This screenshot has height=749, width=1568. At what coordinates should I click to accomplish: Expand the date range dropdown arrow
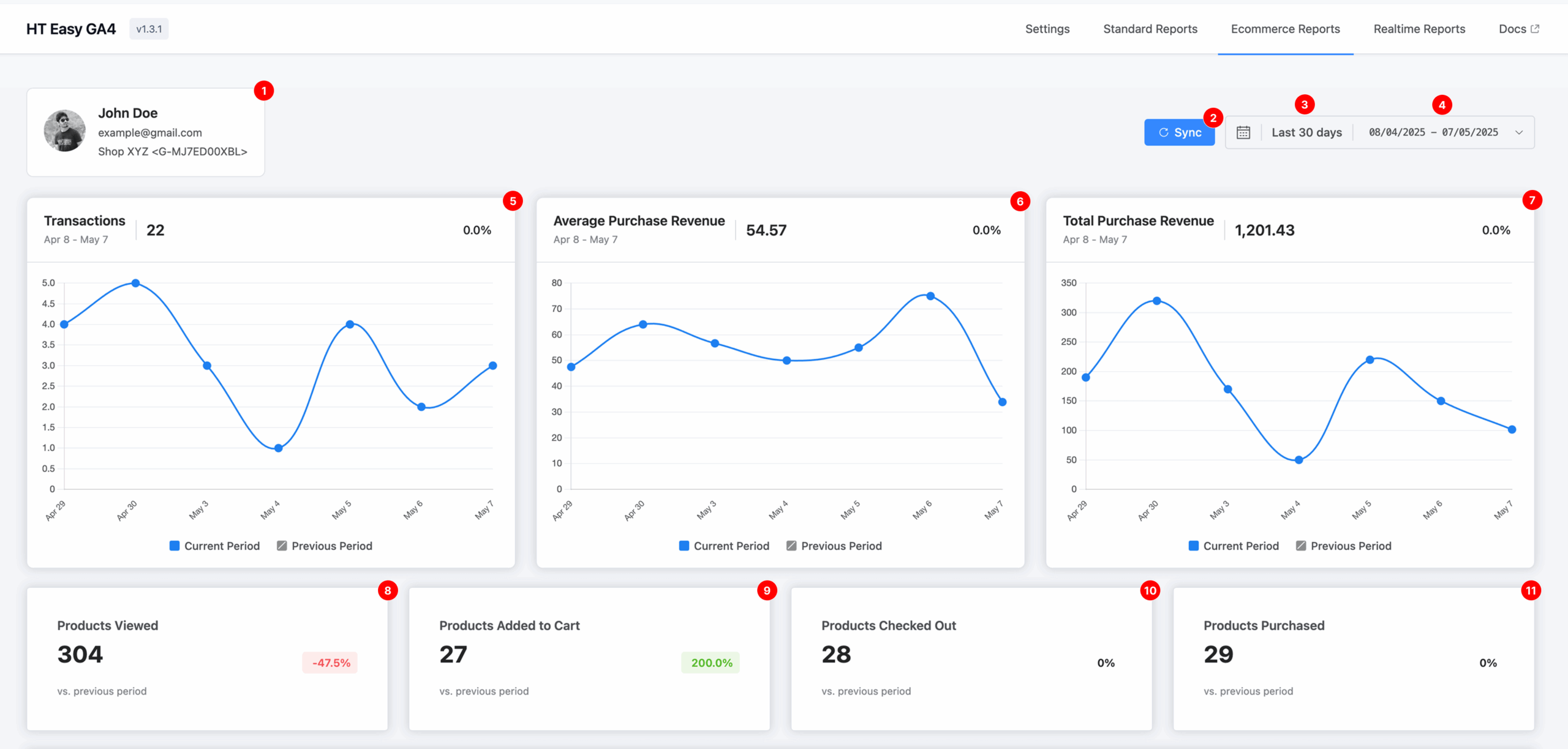click(1520, 132)
